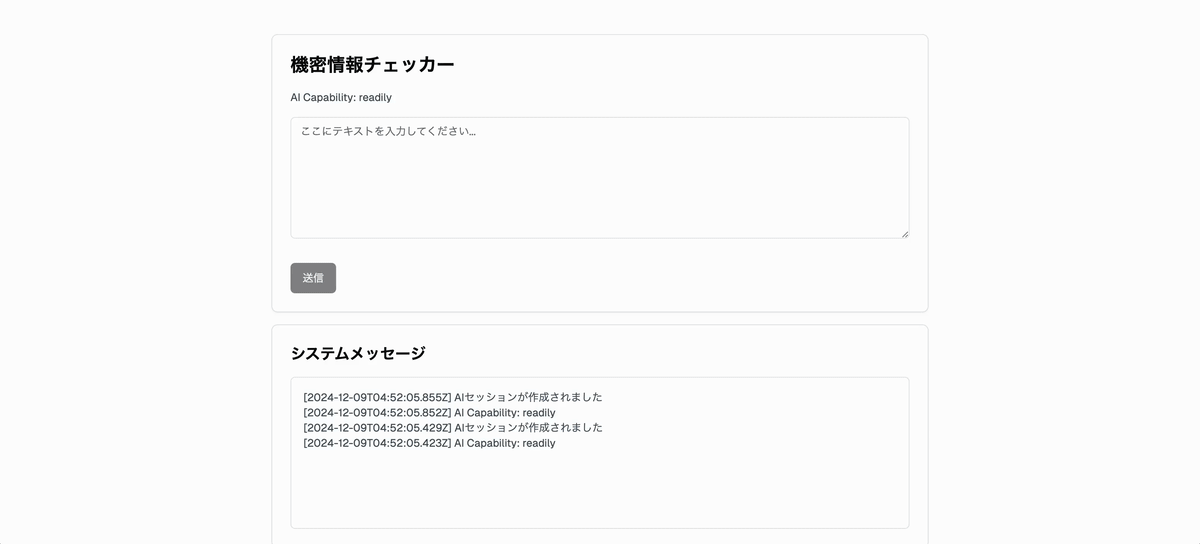Click first AIセッションが作成されました log message
1200x544 pixels.
click(x=528, y=397)
